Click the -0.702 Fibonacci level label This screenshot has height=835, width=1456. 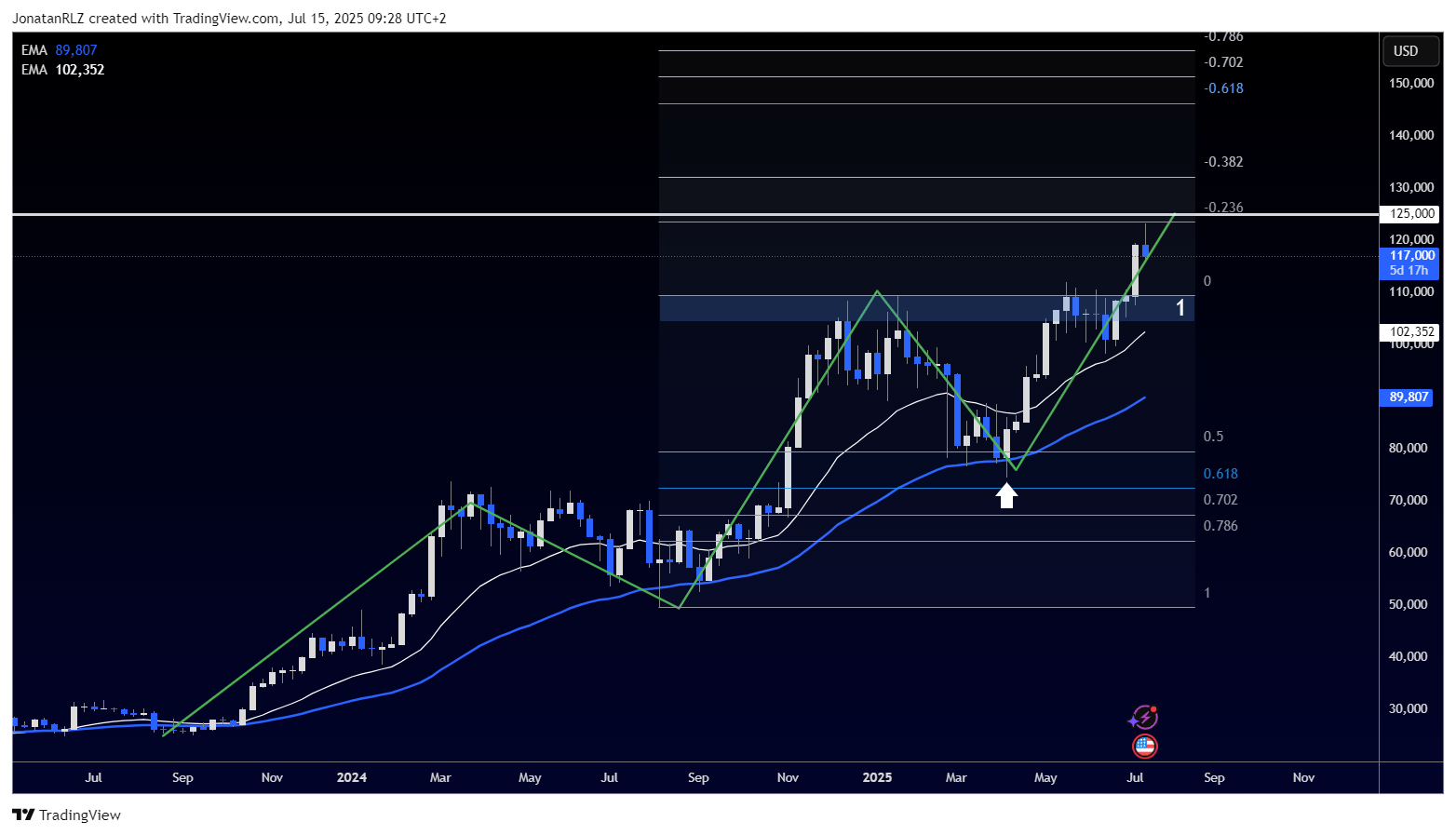pos(1223,62)
